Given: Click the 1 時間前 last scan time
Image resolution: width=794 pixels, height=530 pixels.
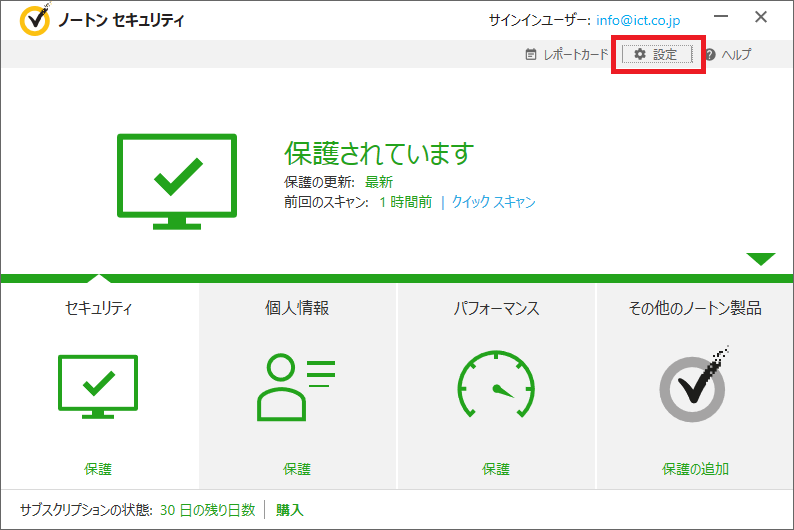Looking at the screenshot, I should point(406,202).
